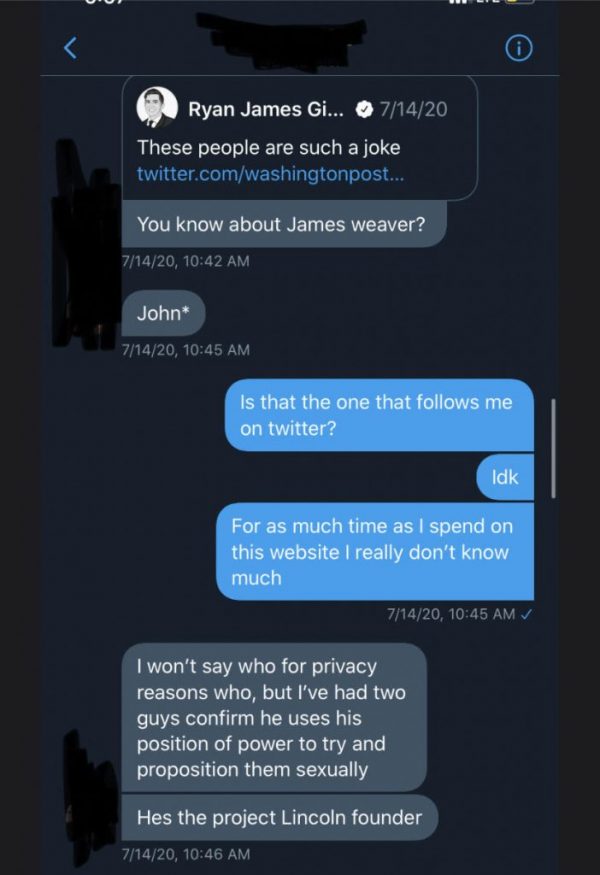Tap the 'I won't say who' message
The image size is (600, 875).
pos(274,717)
